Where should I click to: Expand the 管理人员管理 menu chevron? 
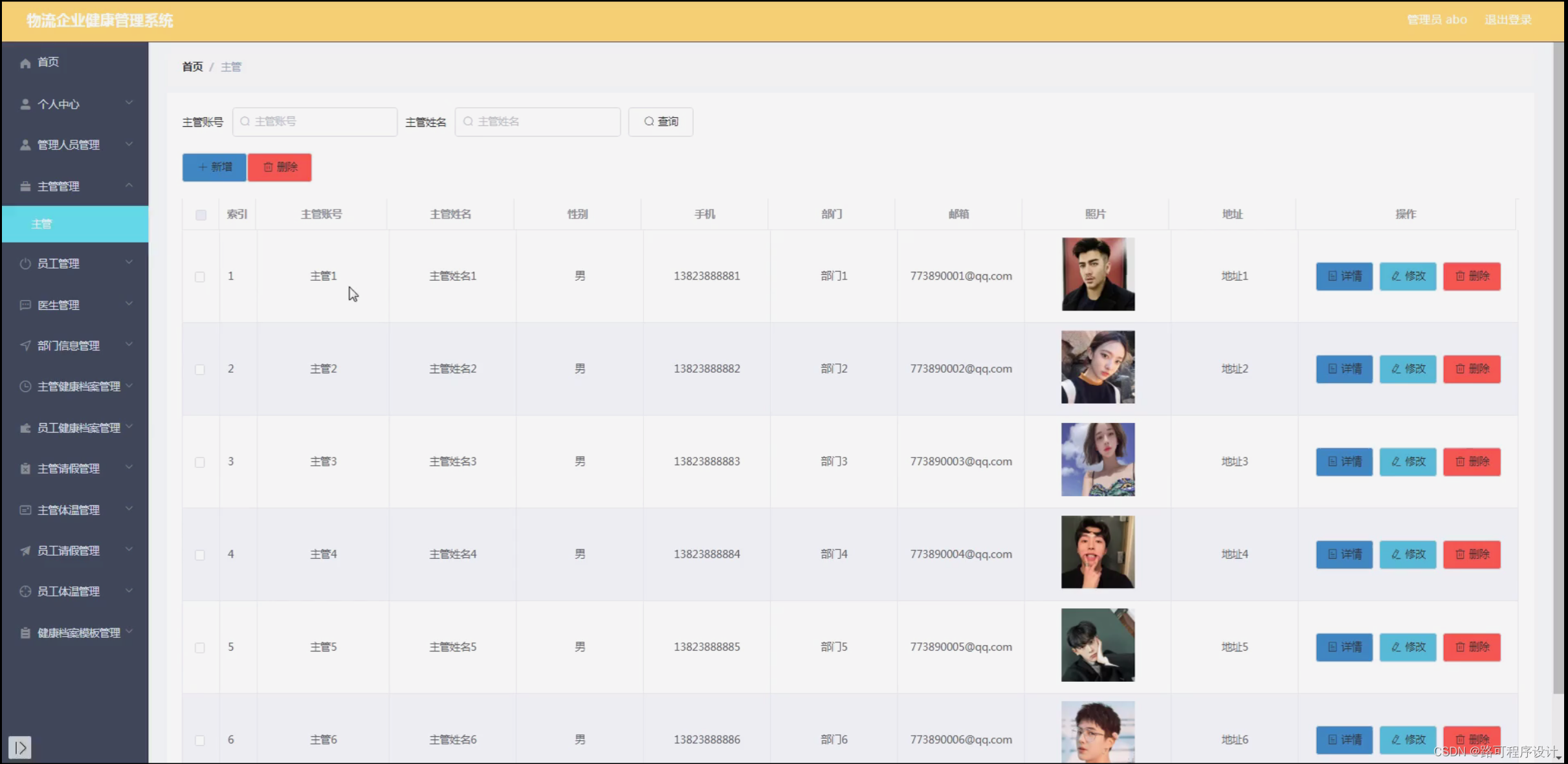click(x=129, y=144)
